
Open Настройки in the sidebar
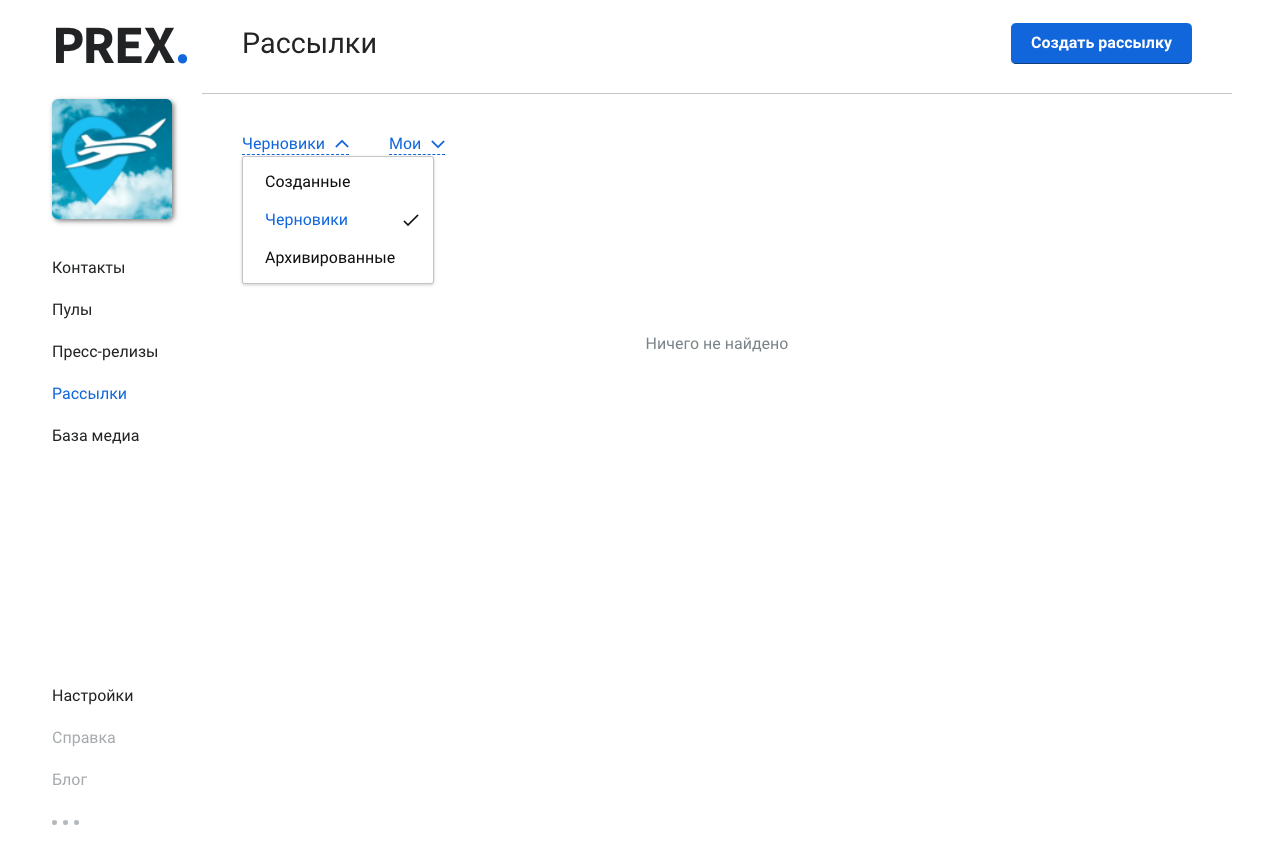pyautogui.click(x=92, y=696)
